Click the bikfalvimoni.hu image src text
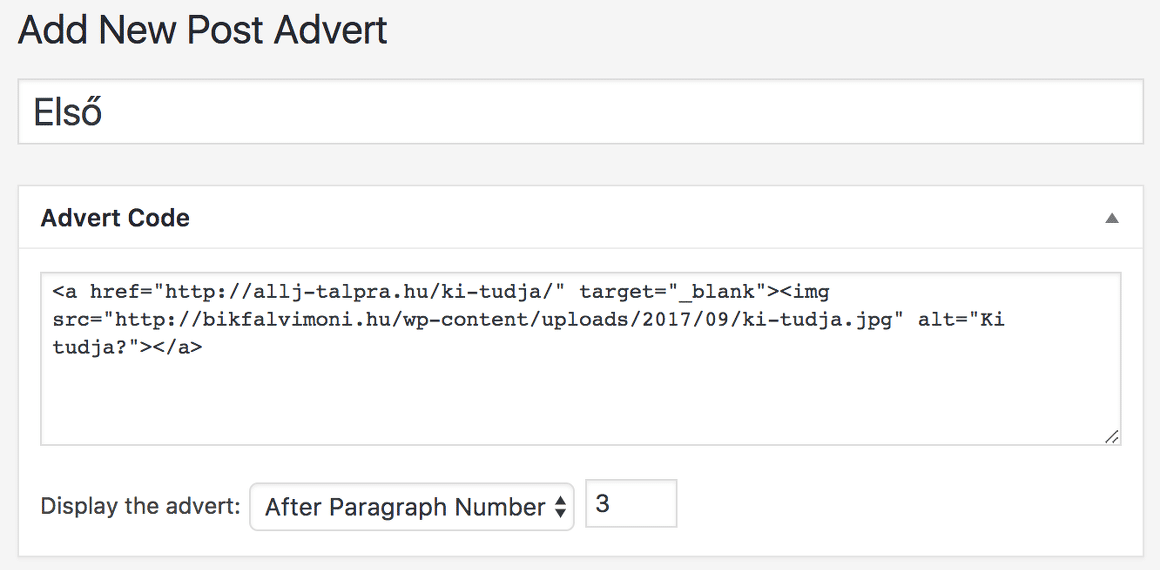This screenshot has height=570, width=1160. [504, 320]
